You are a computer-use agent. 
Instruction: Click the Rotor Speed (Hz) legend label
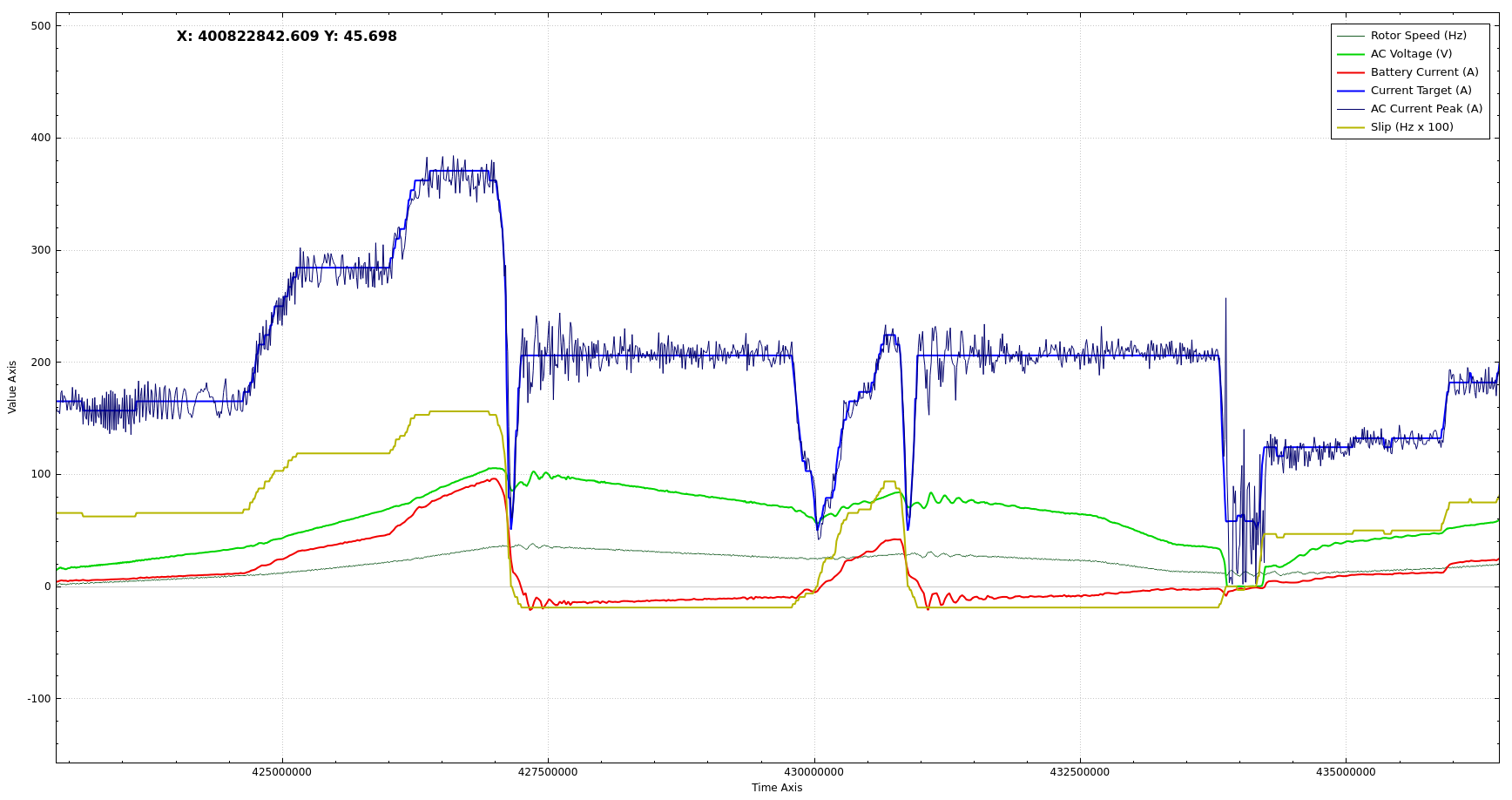point(1418,36)
